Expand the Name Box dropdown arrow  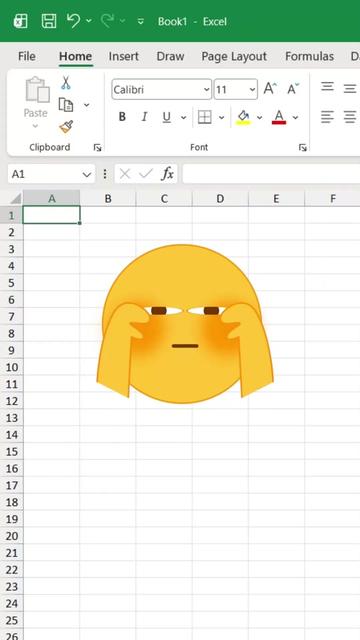click(87, 175)
